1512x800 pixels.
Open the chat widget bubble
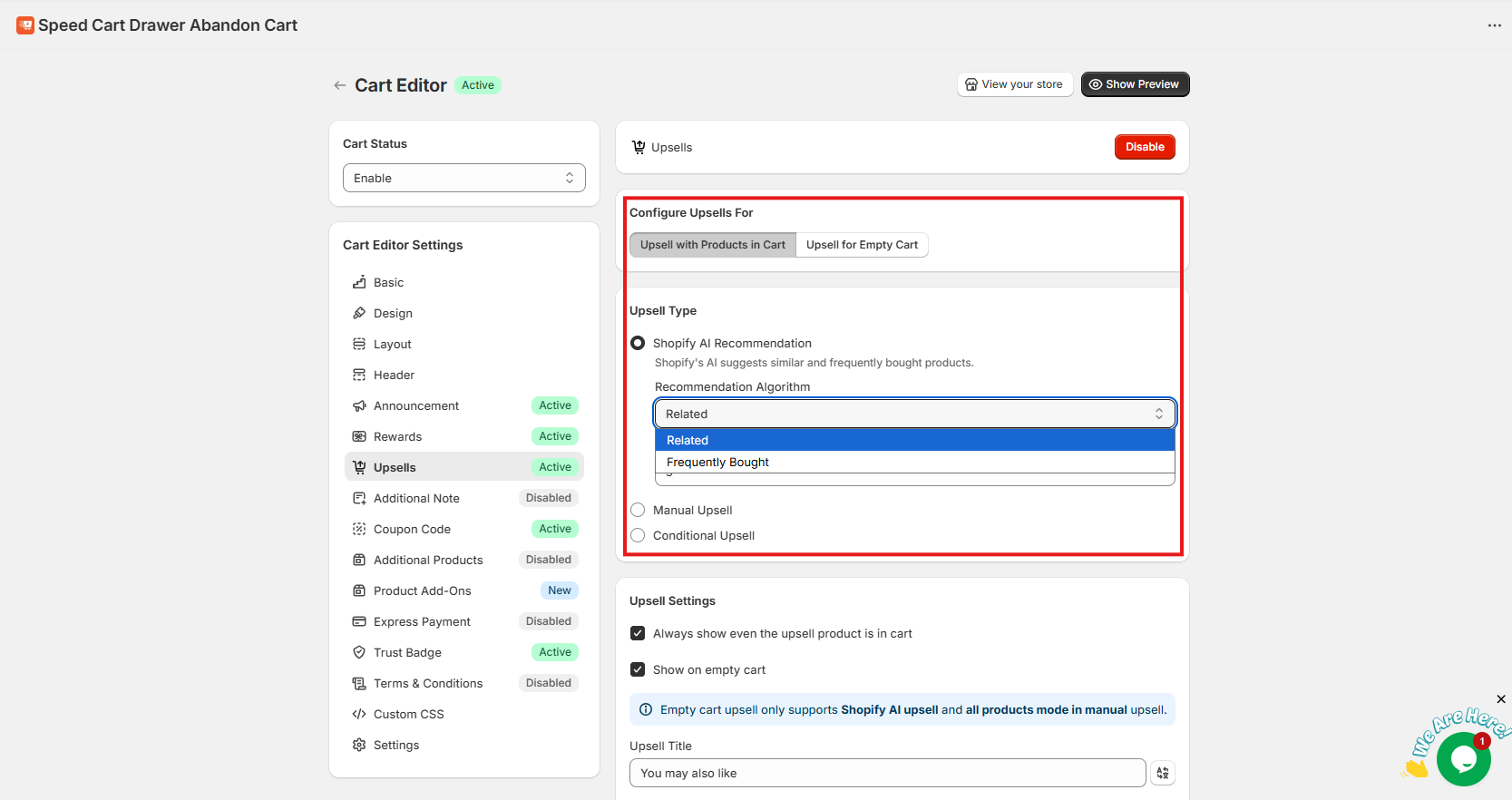coord(1463,759)
